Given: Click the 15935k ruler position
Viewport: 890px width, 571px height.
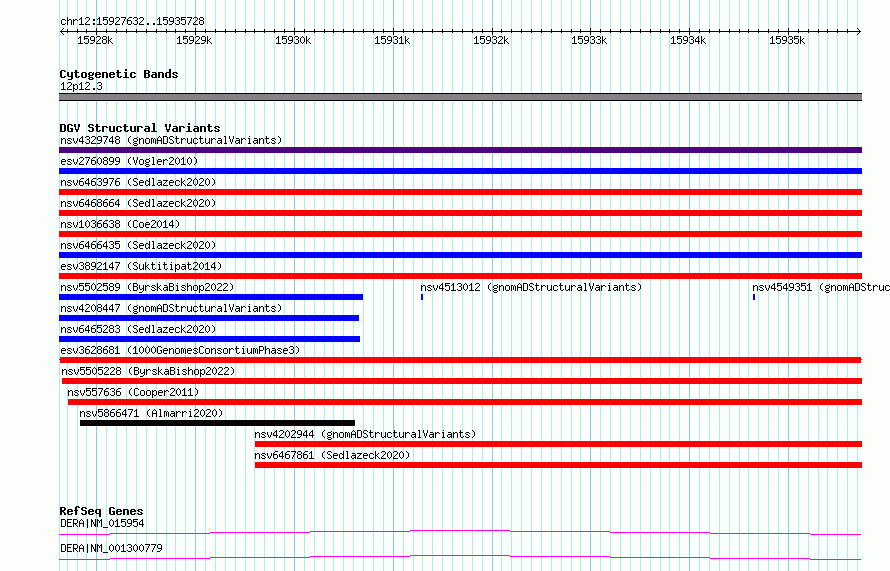Looking at the screenshot, I should [x=787, y=40].
